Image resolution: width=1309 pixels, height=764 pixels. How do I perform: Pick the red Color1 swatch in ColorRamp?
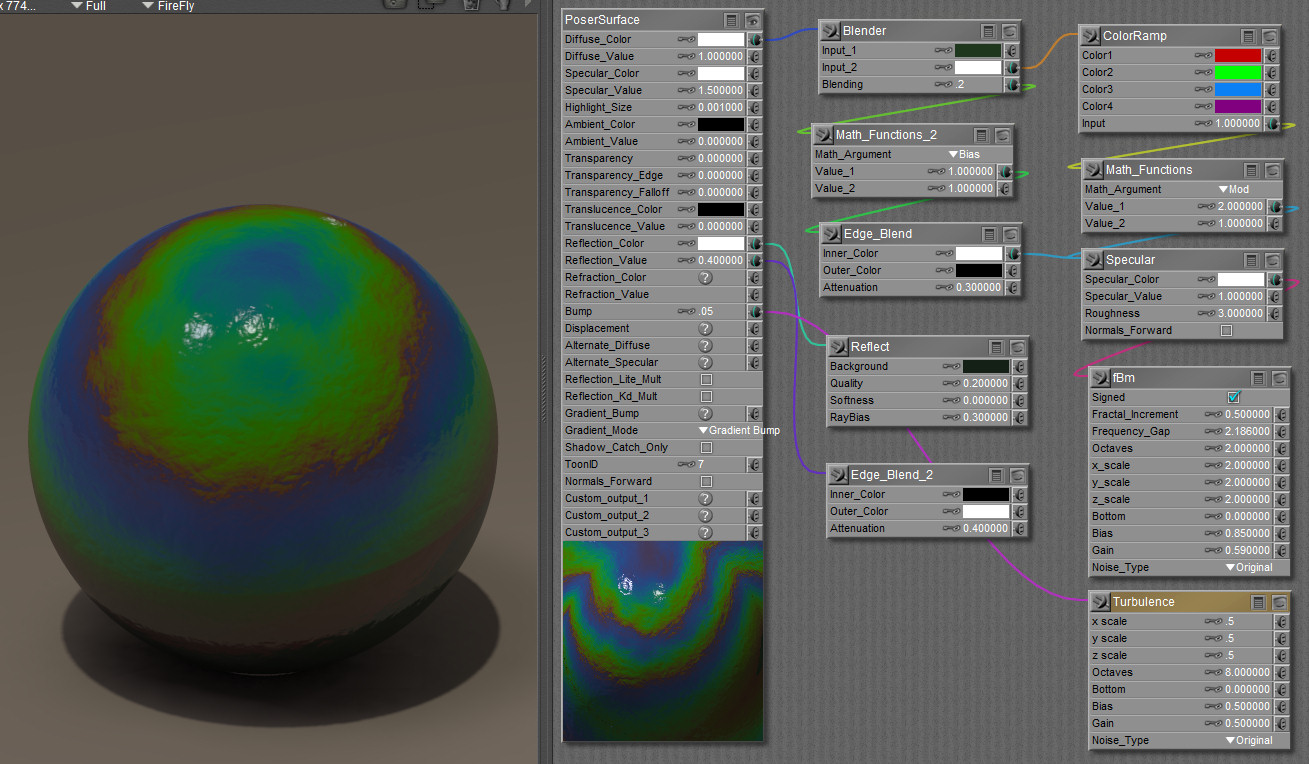pos(1238,56)
